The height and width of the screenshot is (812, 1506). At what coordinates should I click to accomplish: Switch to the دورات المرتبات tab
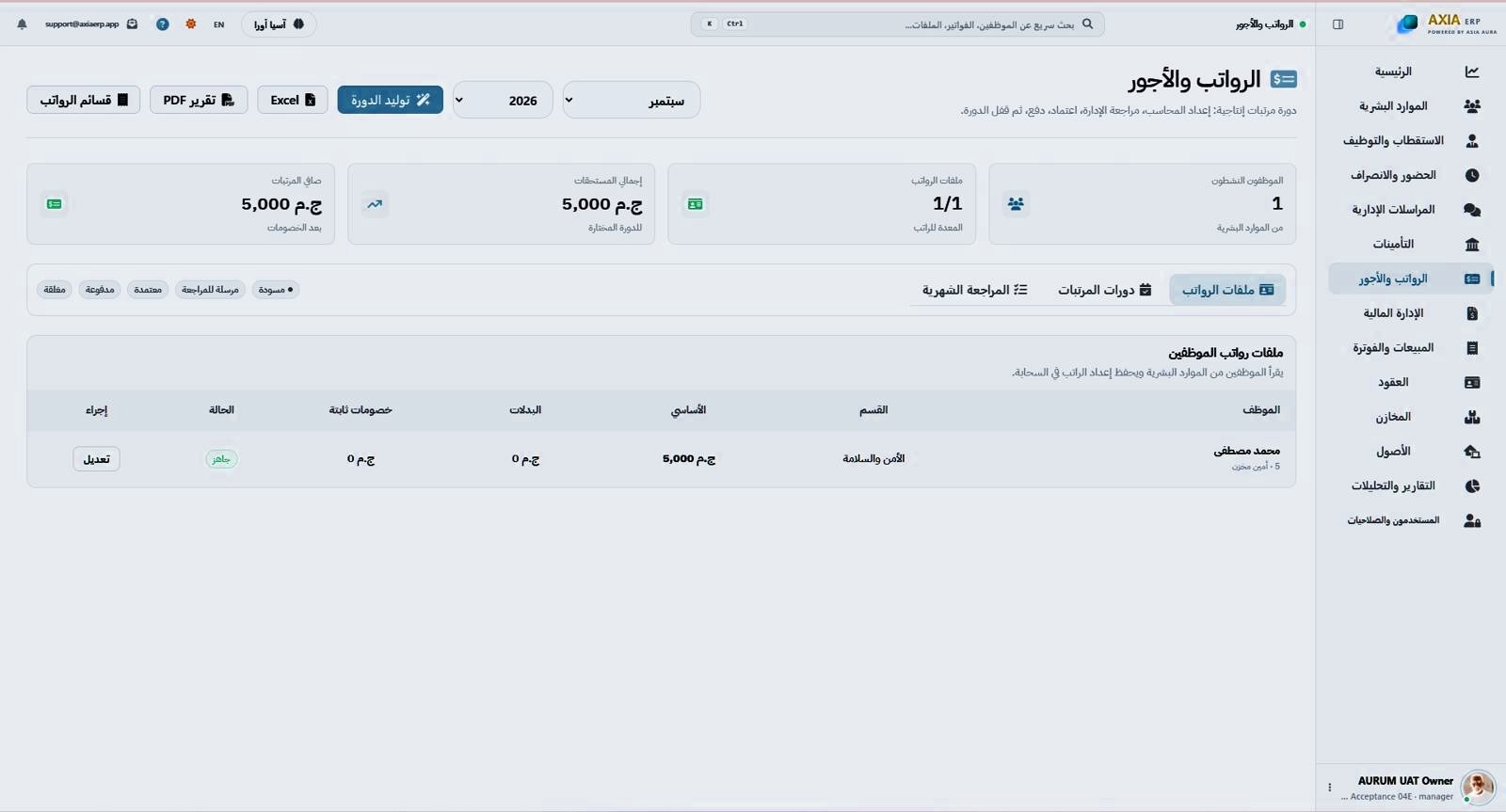[x=1104, y=290]
